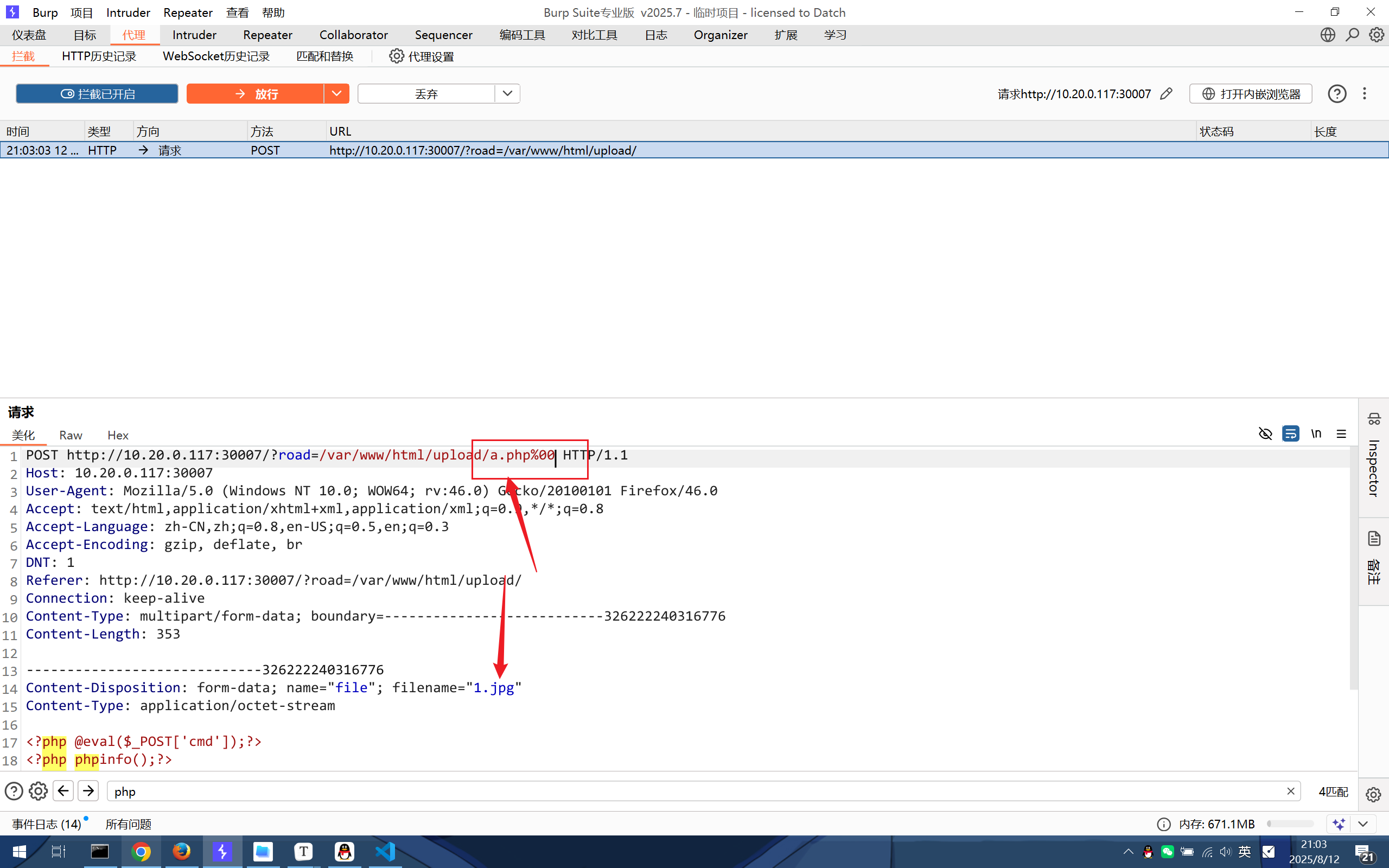Expand the AI panel chevron at bottom right
The image size is (1389, 868).
tap(1363, 824)
